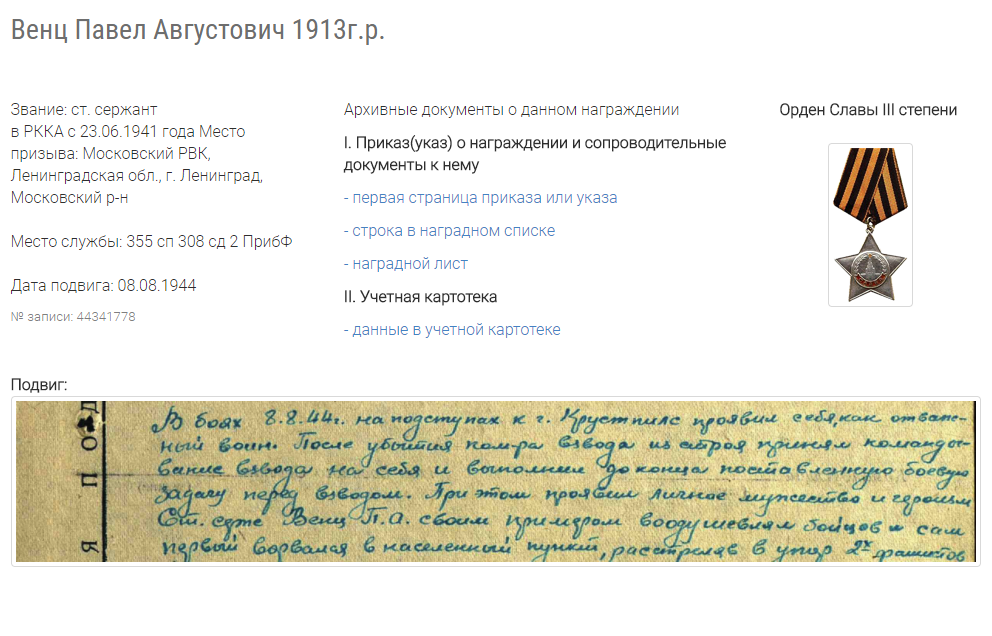Click 'Архивные документы о данном награждении' heading
This screenshot has height=636, width=992.
511,110
